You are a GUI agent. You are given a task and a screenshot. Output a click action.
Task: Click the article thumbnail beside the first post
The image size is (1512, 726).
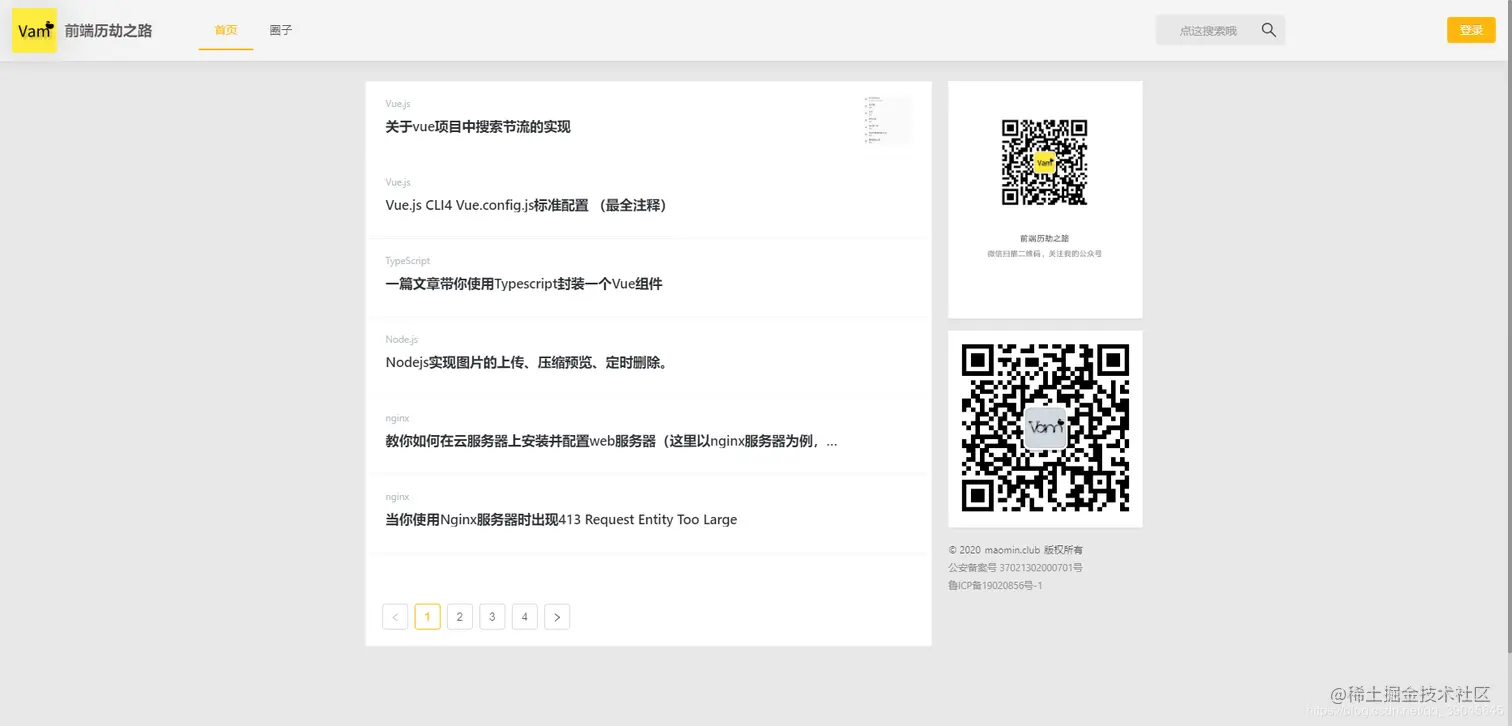[886, 120]
